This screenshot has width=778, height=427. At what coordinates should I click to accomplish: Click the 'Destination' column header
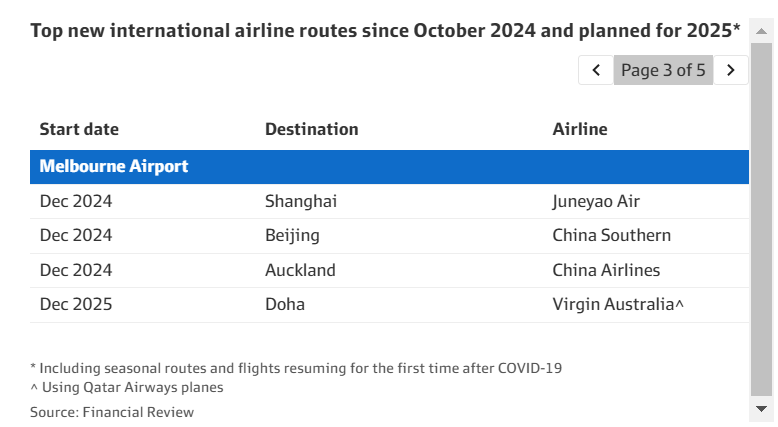(x=311, y=129)
